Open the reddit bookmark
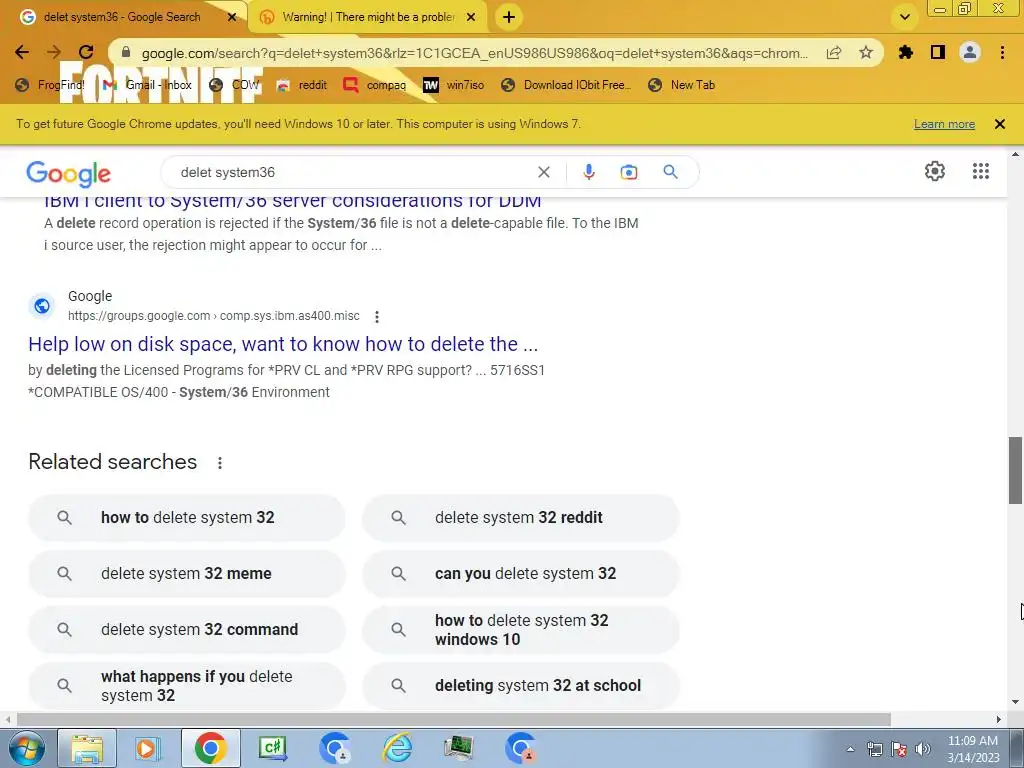This screenshot has height=768, width=1024. pyautogui.click(x=301, y=85)
